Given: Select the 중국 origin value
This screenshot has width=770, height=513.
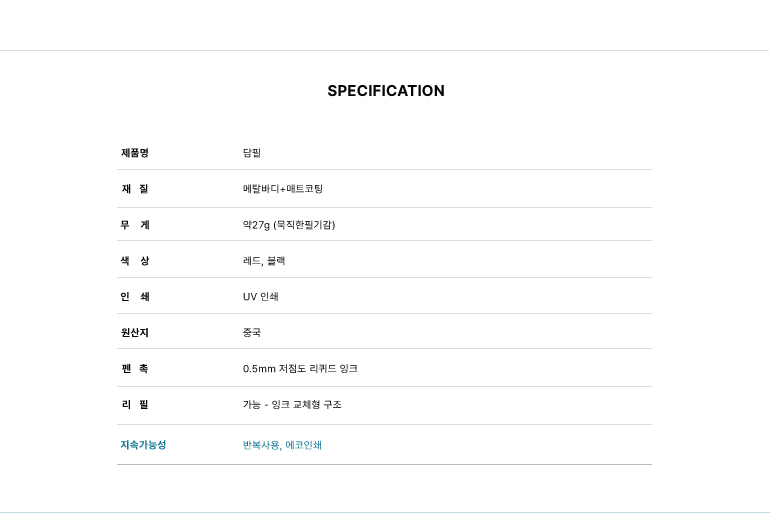Looking at the screenshot, I should (x=252, y=333).
